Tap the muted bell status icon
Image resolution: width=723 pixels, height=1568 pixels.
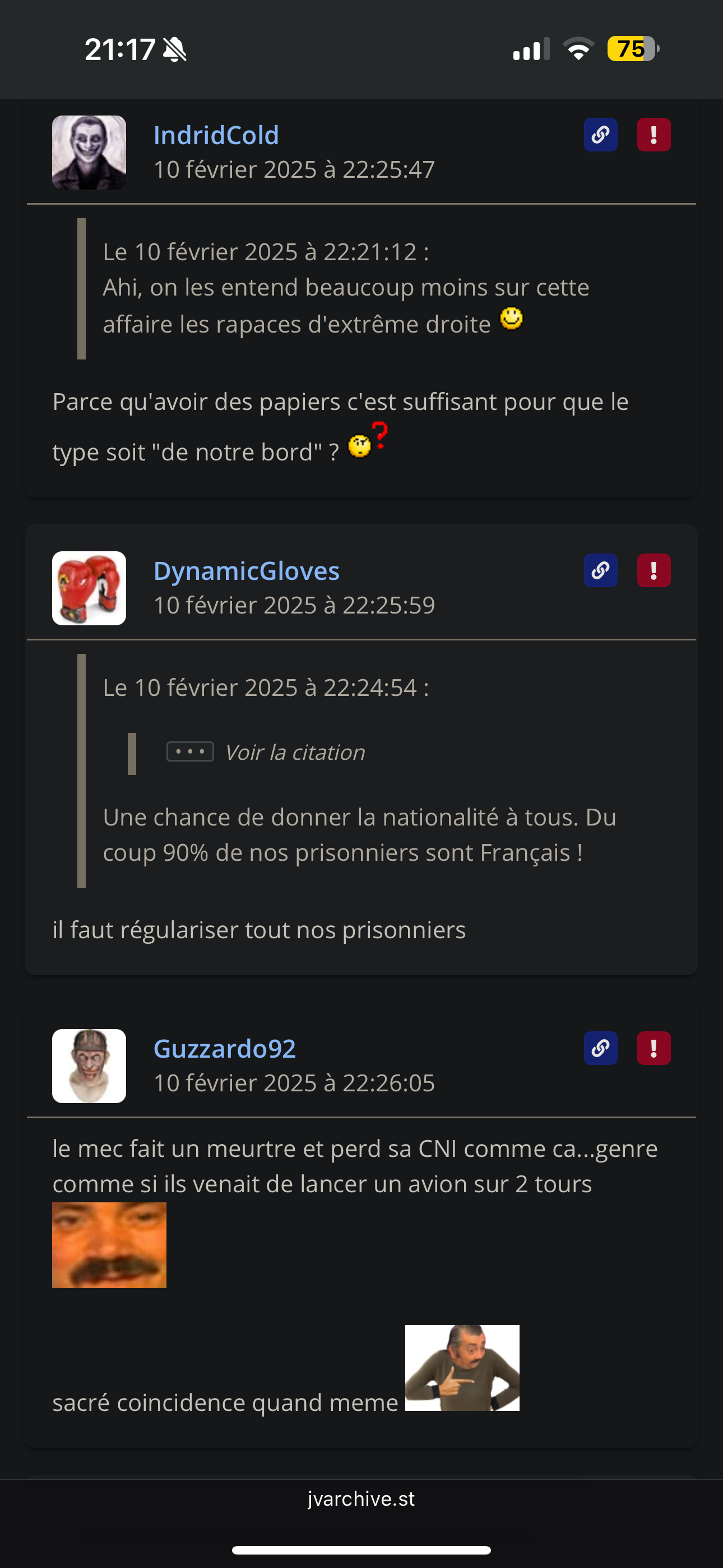[x=175, y=49]
